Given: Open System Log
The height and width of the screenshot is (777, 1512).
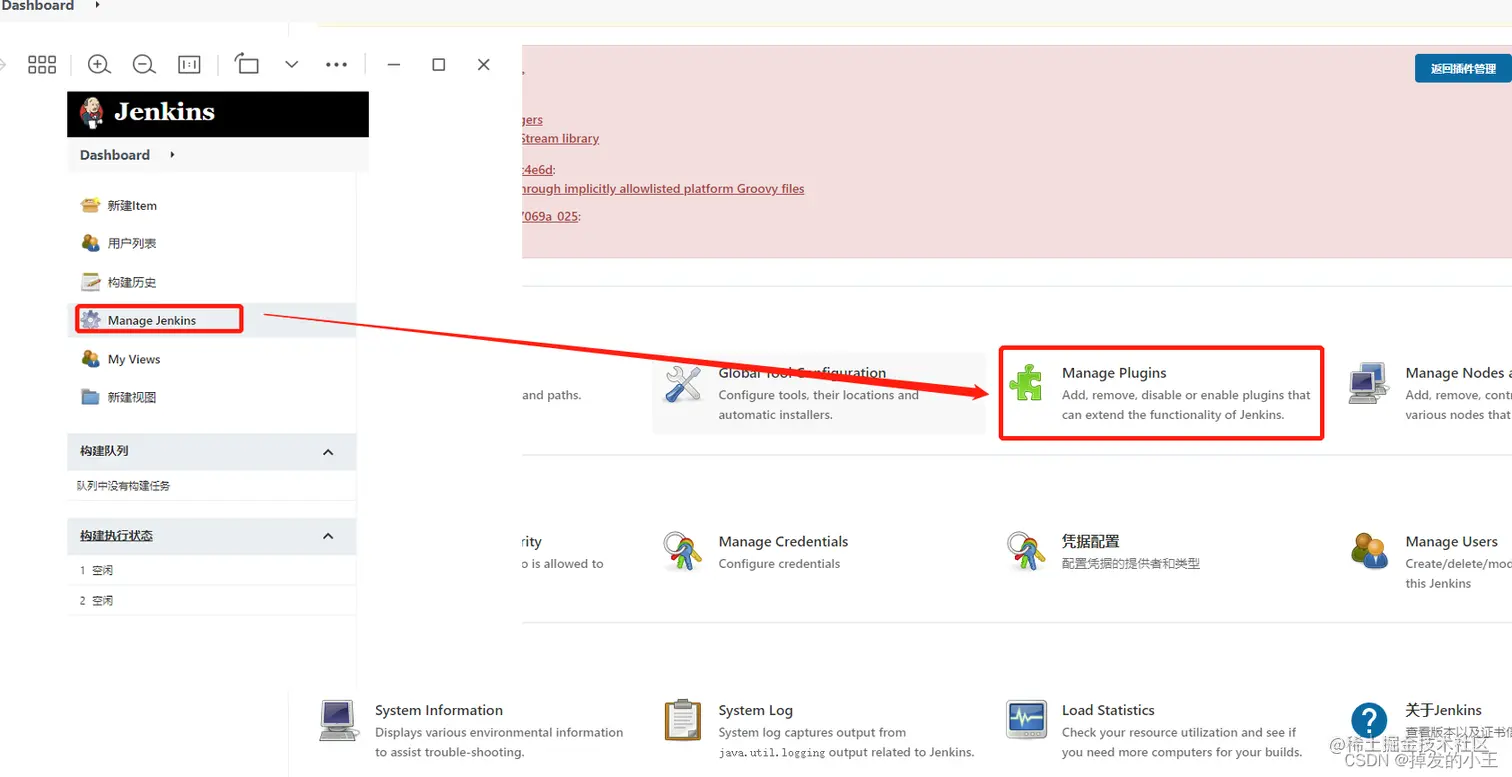Looking at the screenshot, I should click(x=755, y=710).
